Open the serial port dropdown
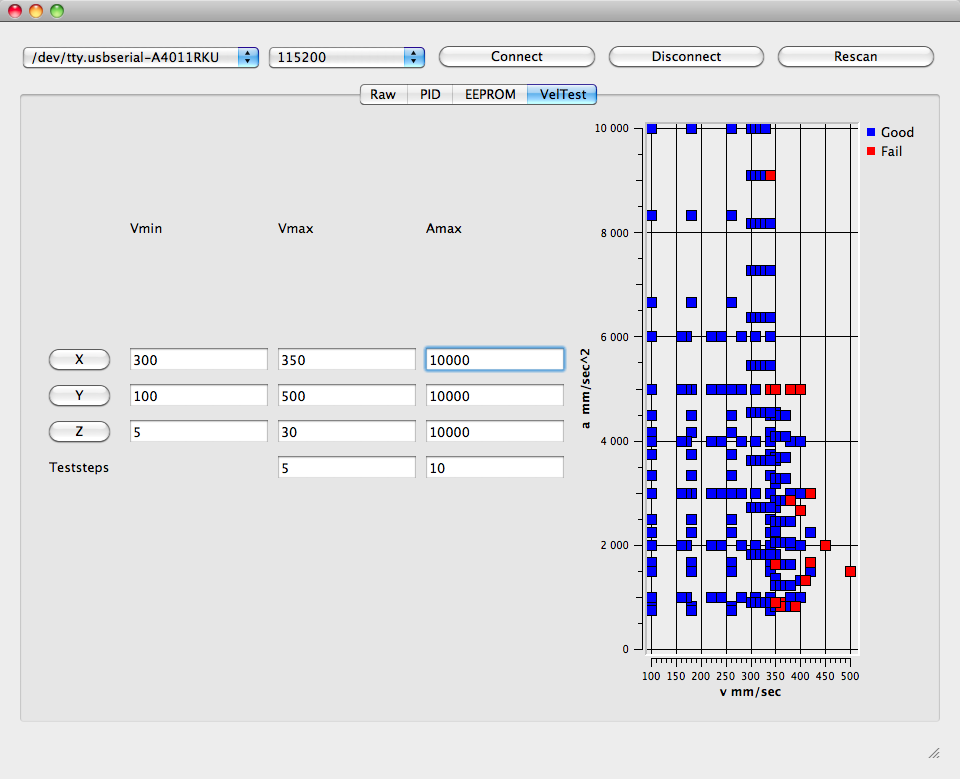 pos(141,57)
